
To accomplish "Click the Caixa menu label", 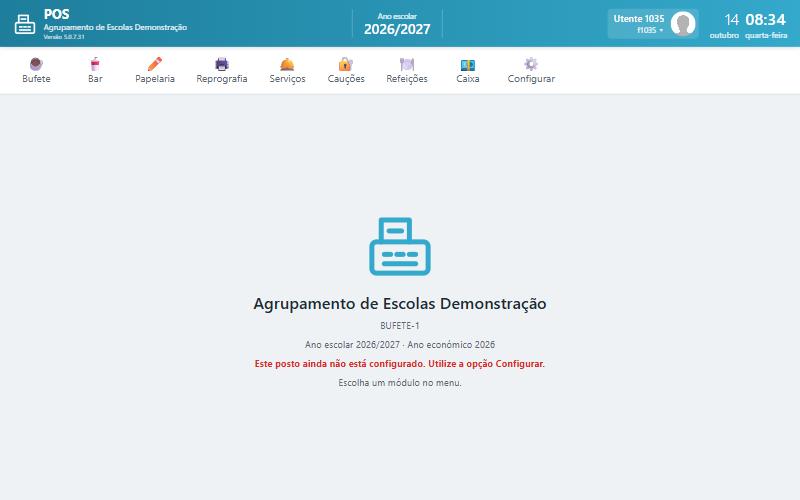I will (468, 79).
